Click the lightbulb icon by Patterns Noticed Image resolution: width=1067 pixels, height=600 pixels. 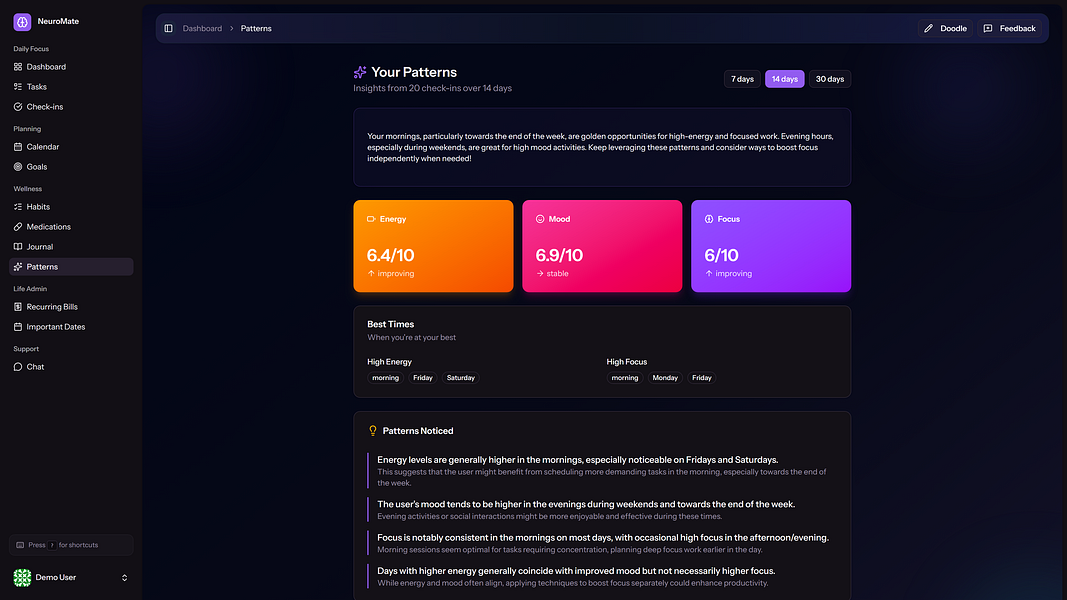pos(373,431)
